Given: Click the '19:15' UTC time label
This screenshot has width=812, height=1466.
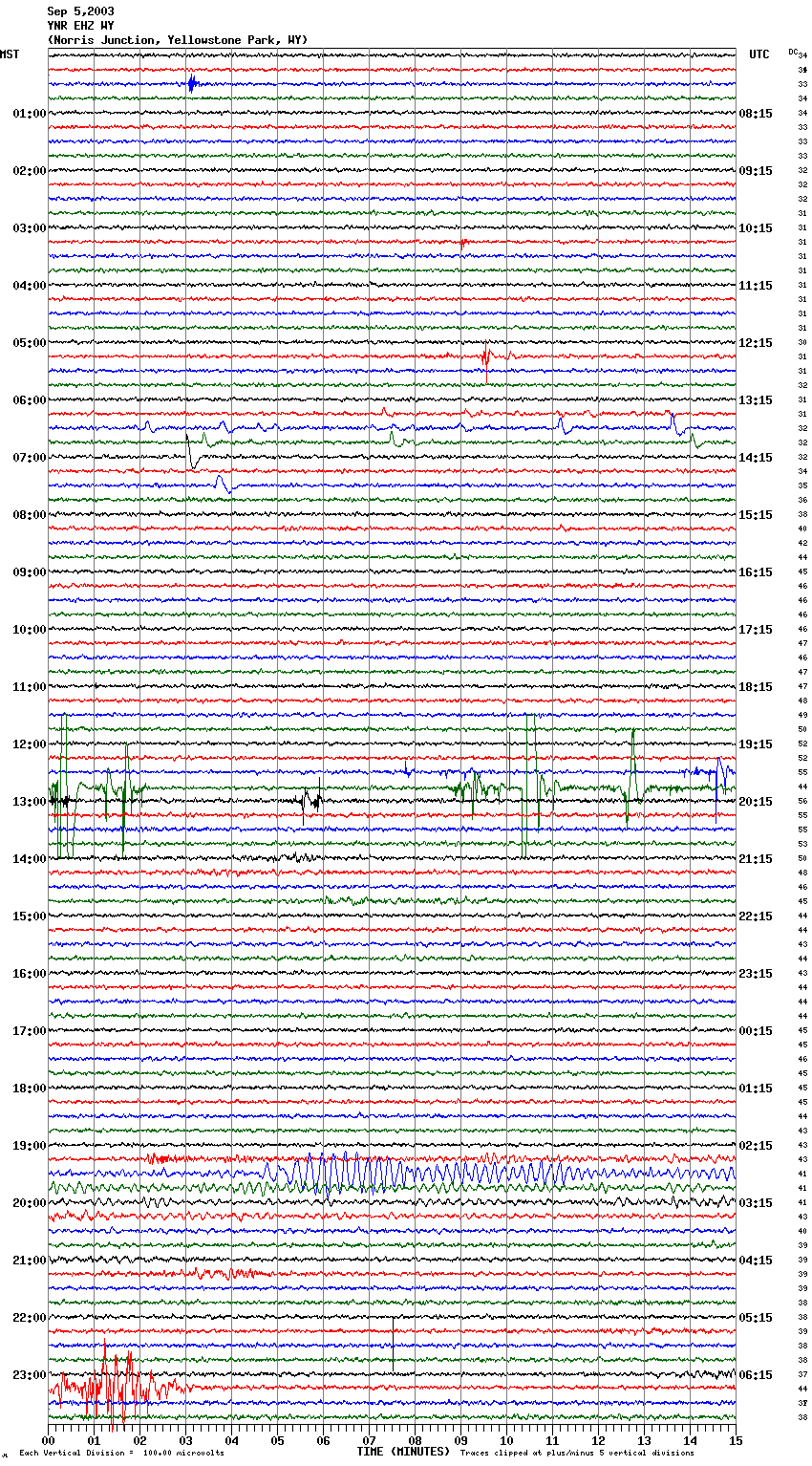Looking at the screenshot, I should coord(756,744).
